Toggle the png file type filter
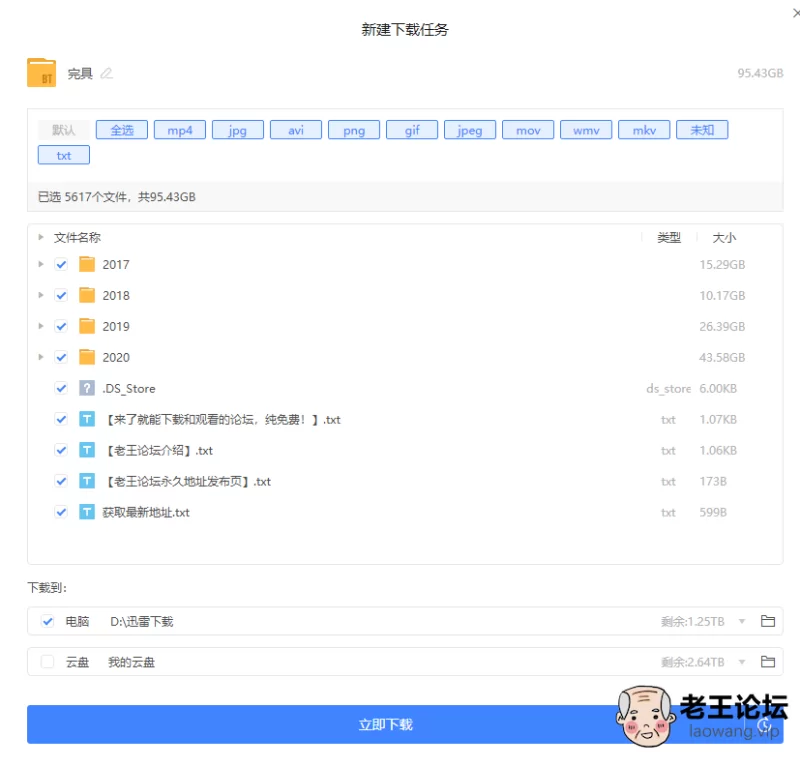Viewport: 800px width, 767px height. click(354, 130)
